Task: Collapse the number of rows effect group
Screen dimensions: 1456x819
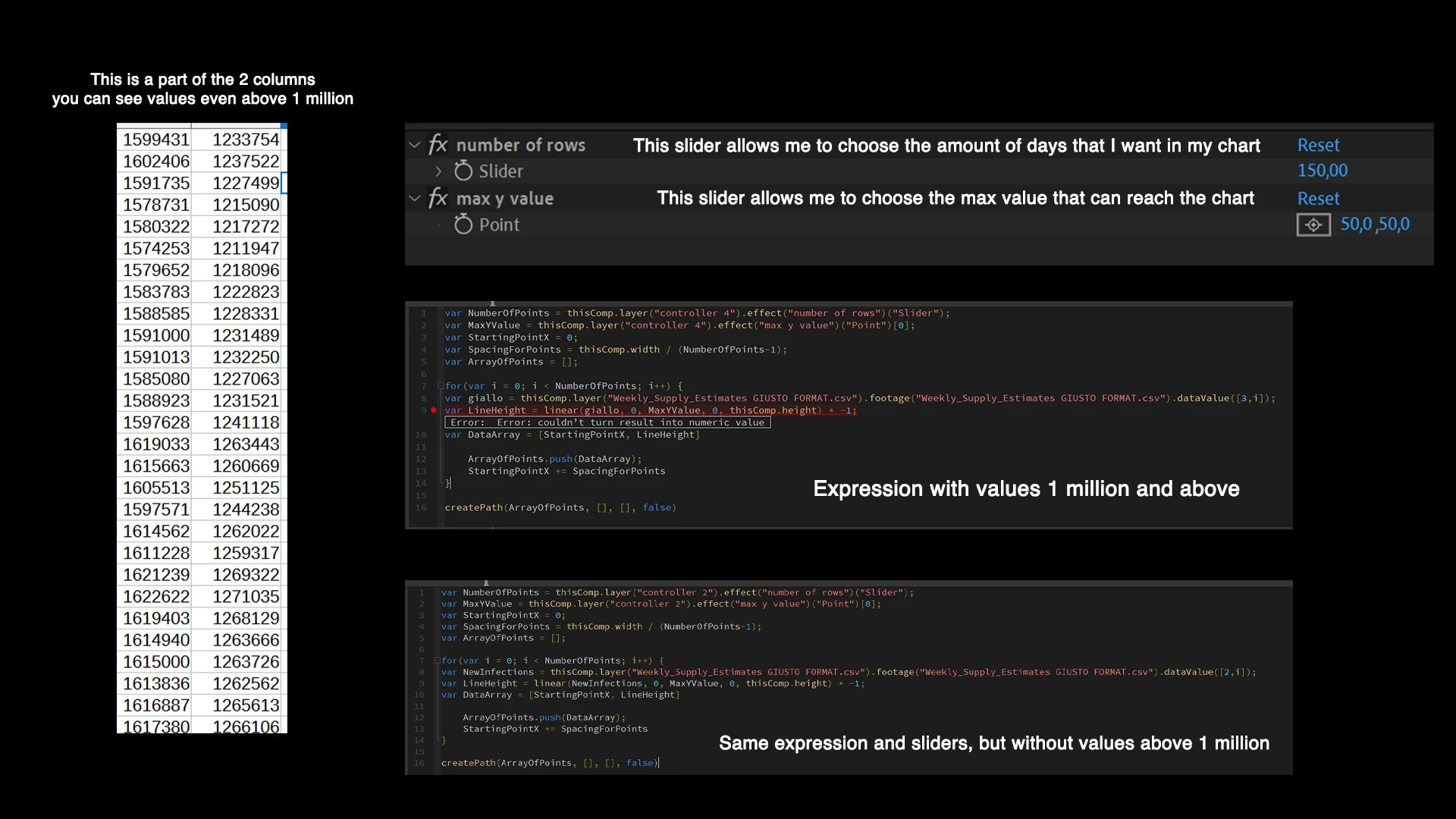Action: click(x=415, y=145)
